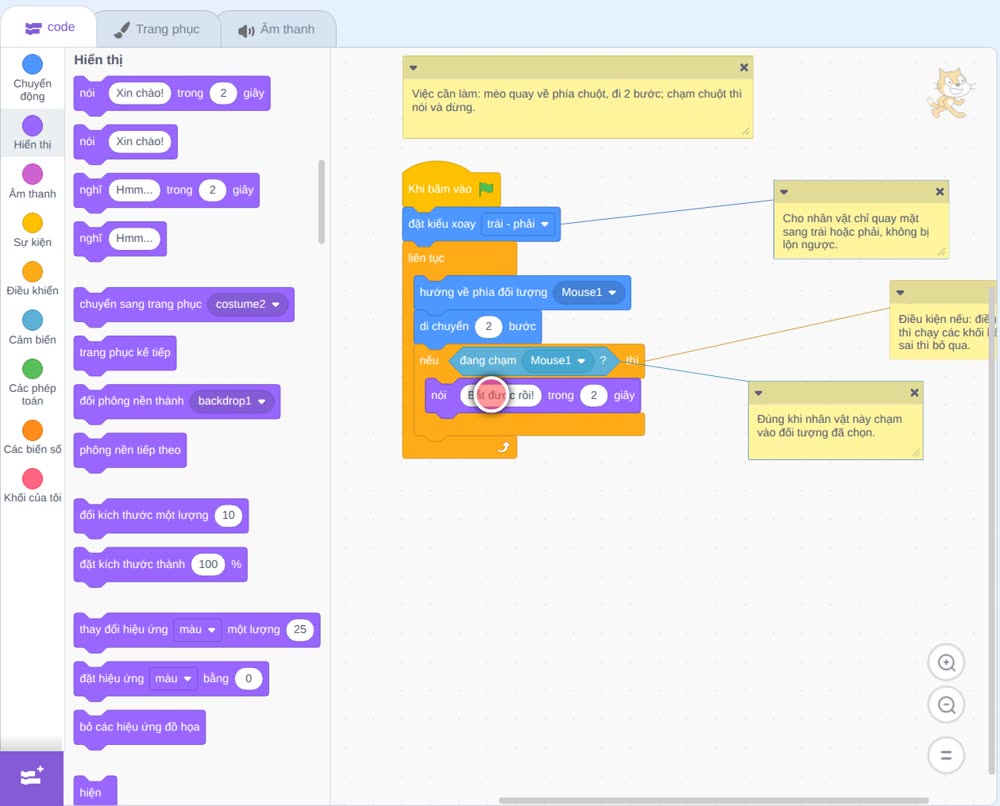Viewport: 1000px width, 806px height.
Task: Click the palette đặt kích thước thành 100 field
Action: [x=208, y=564]
